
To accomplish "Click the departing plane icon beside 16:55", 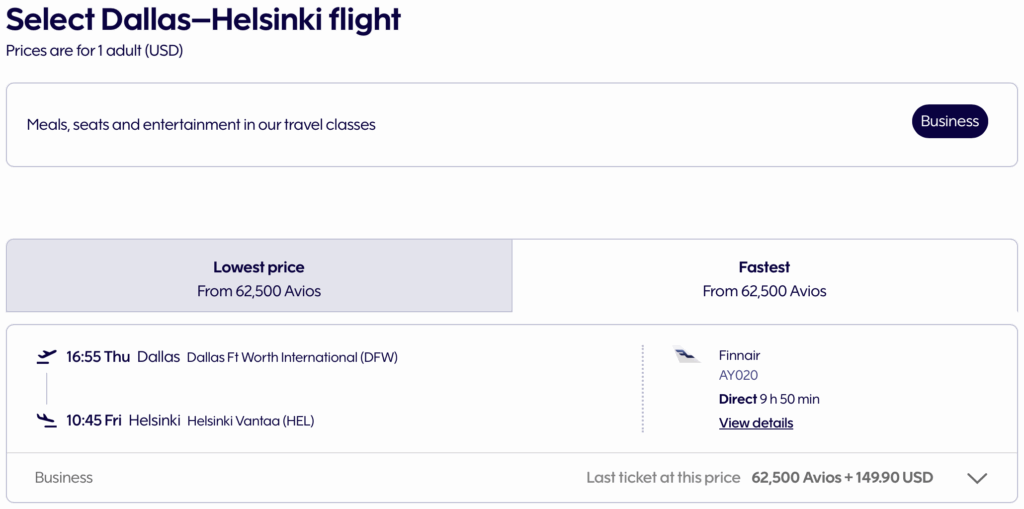I will click(x=46, y=357).
